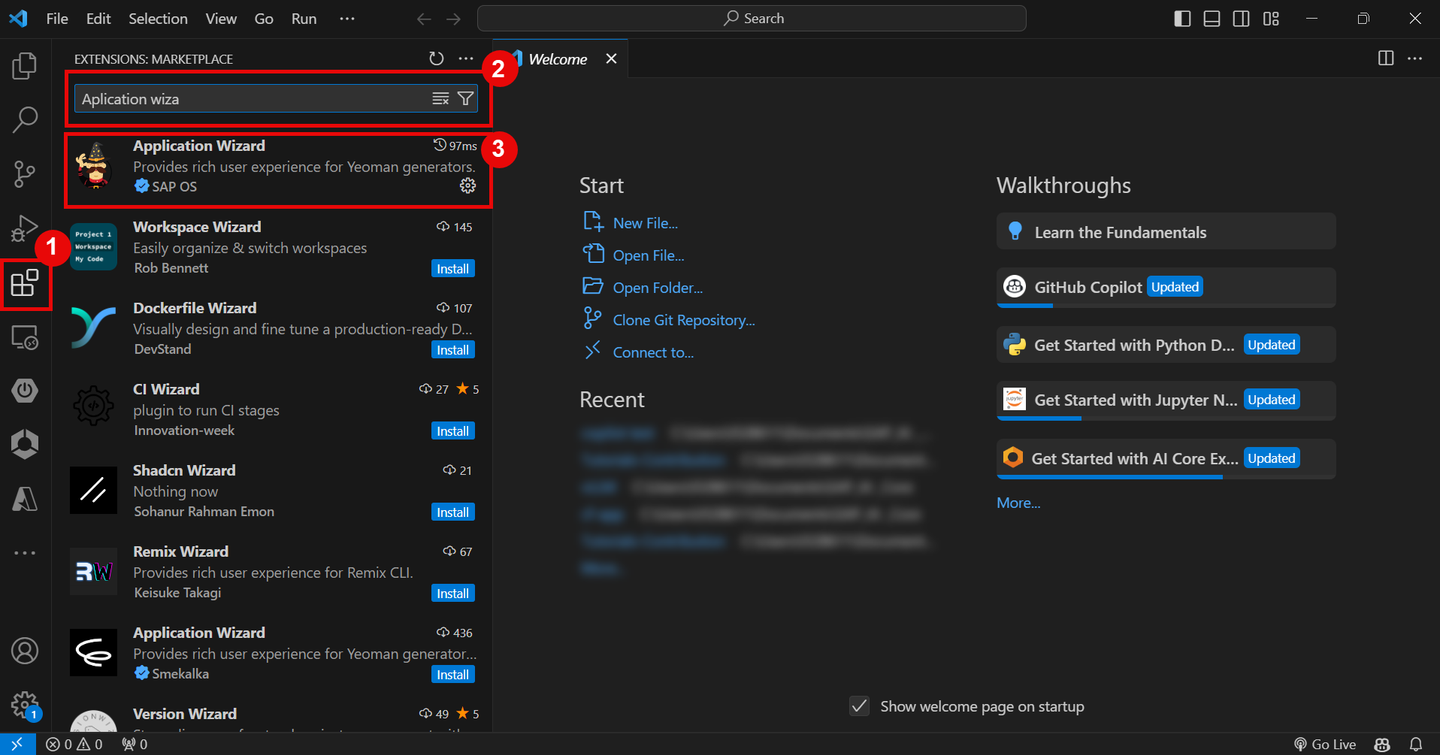This screenshot has height=755, width=1440.
Task: Open the extensions filter dropdown
Action: pos(466,98)
